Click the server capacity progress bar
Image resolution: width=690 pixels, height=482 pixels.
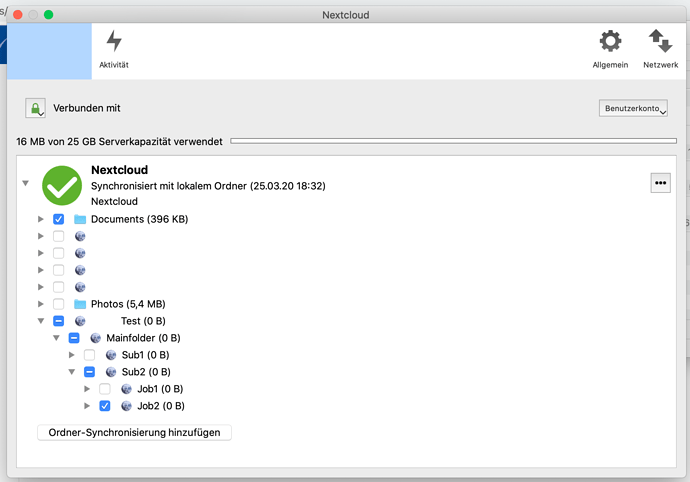[453, 141]
